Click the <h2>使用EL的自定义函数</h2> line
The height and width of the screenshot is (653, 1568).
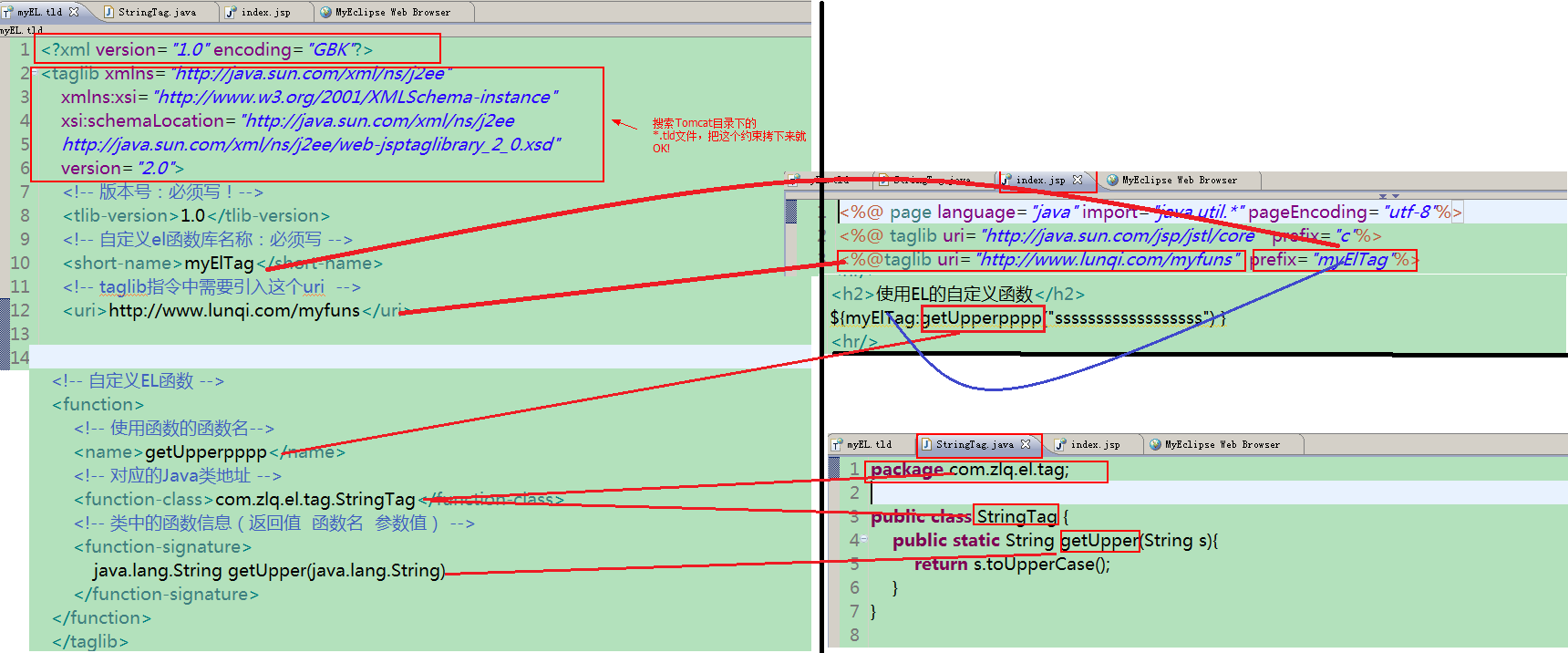click(958, 294)
